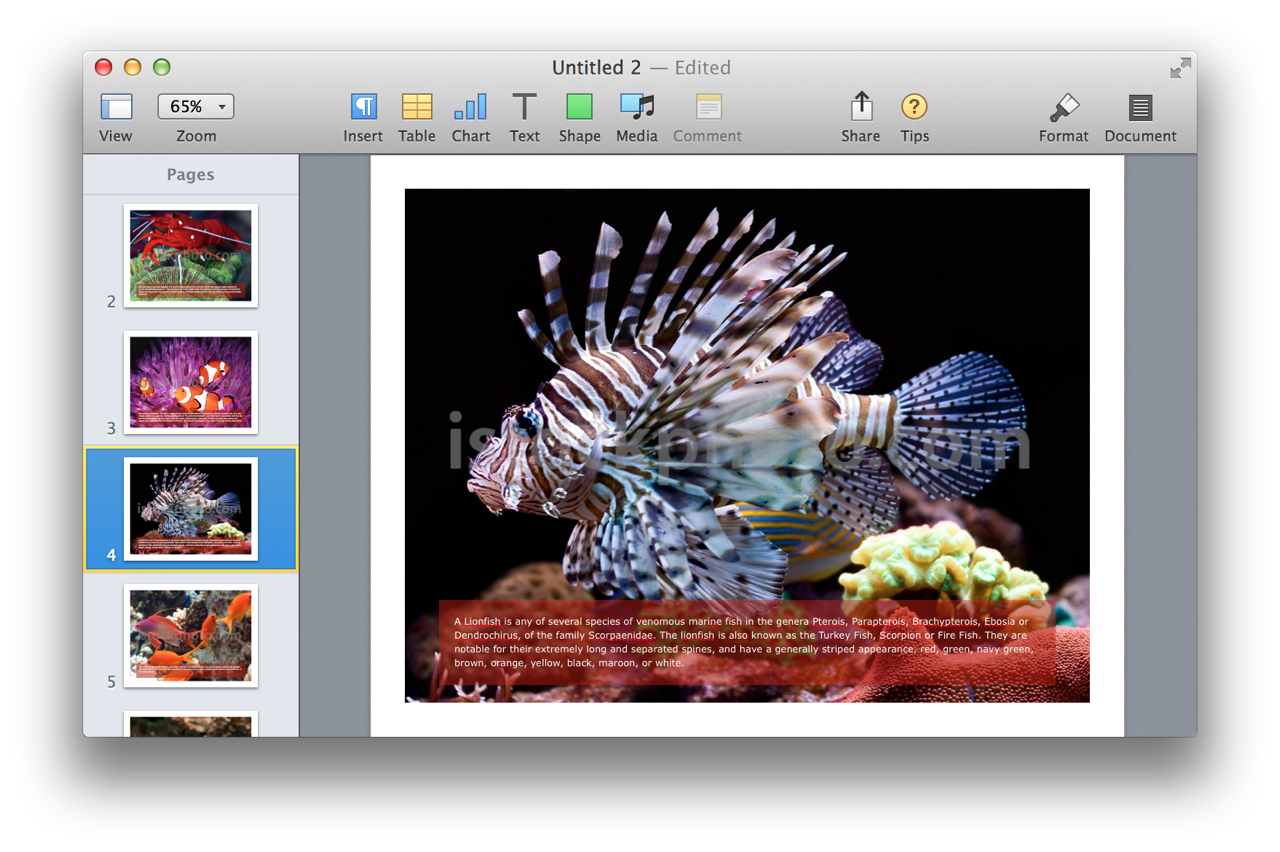Click the Pages sidebar header
The height and width of the screenshot is (852, 1280).
[190, 174]
